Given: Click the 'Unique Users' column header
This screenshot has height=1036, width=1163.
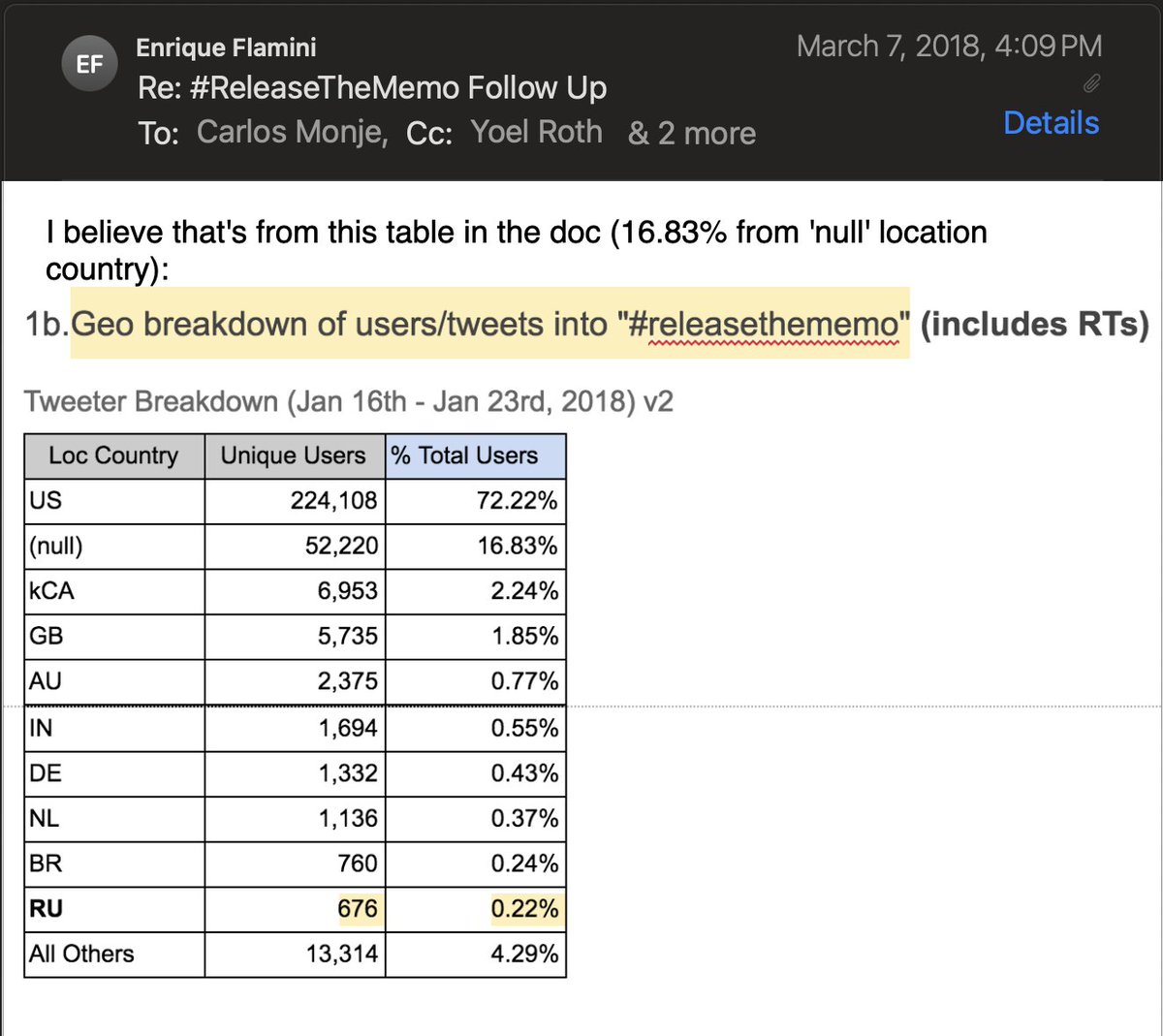Looking at the screenshot, I should point(294,455).
